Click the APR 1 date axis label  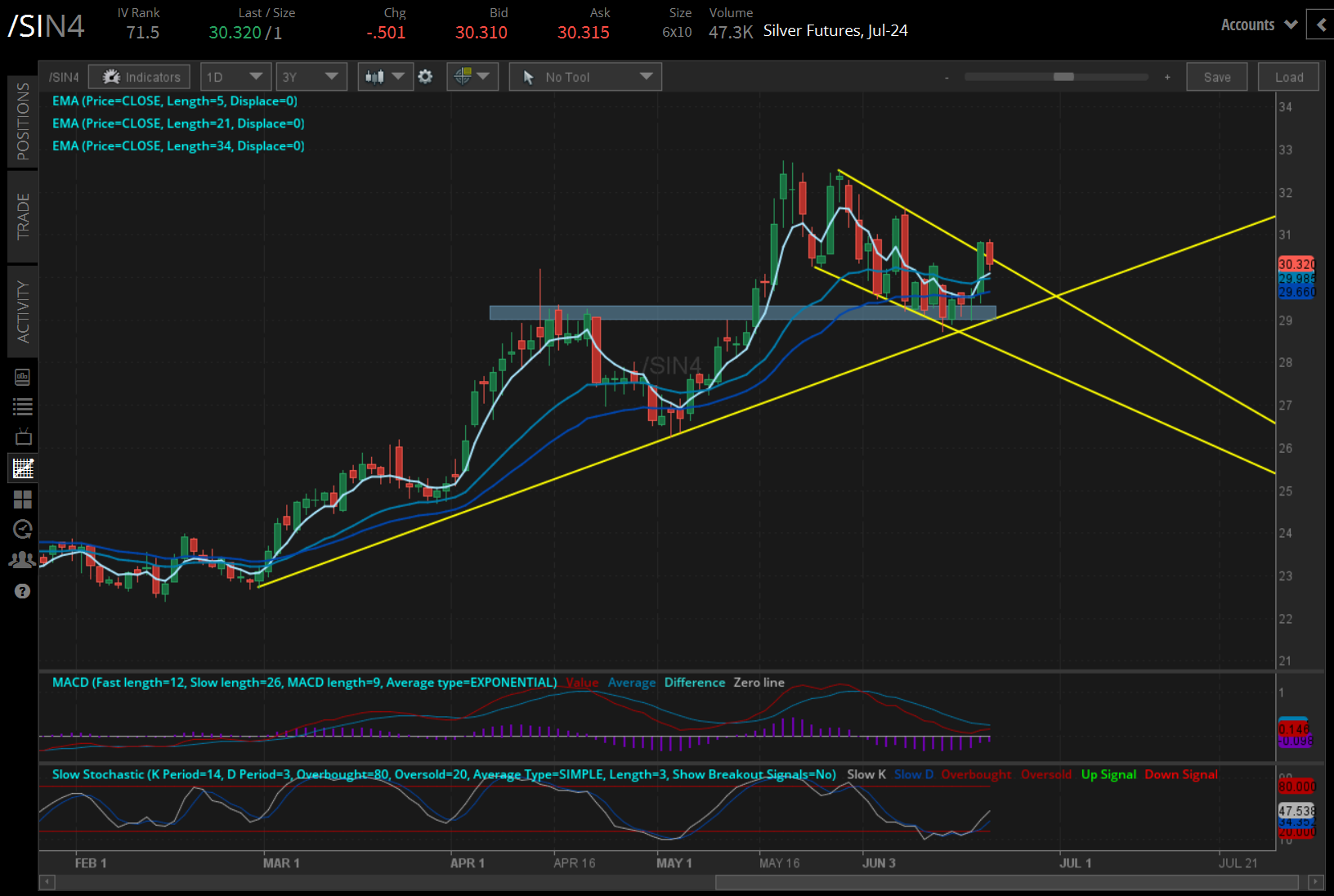tap(468, 863)
